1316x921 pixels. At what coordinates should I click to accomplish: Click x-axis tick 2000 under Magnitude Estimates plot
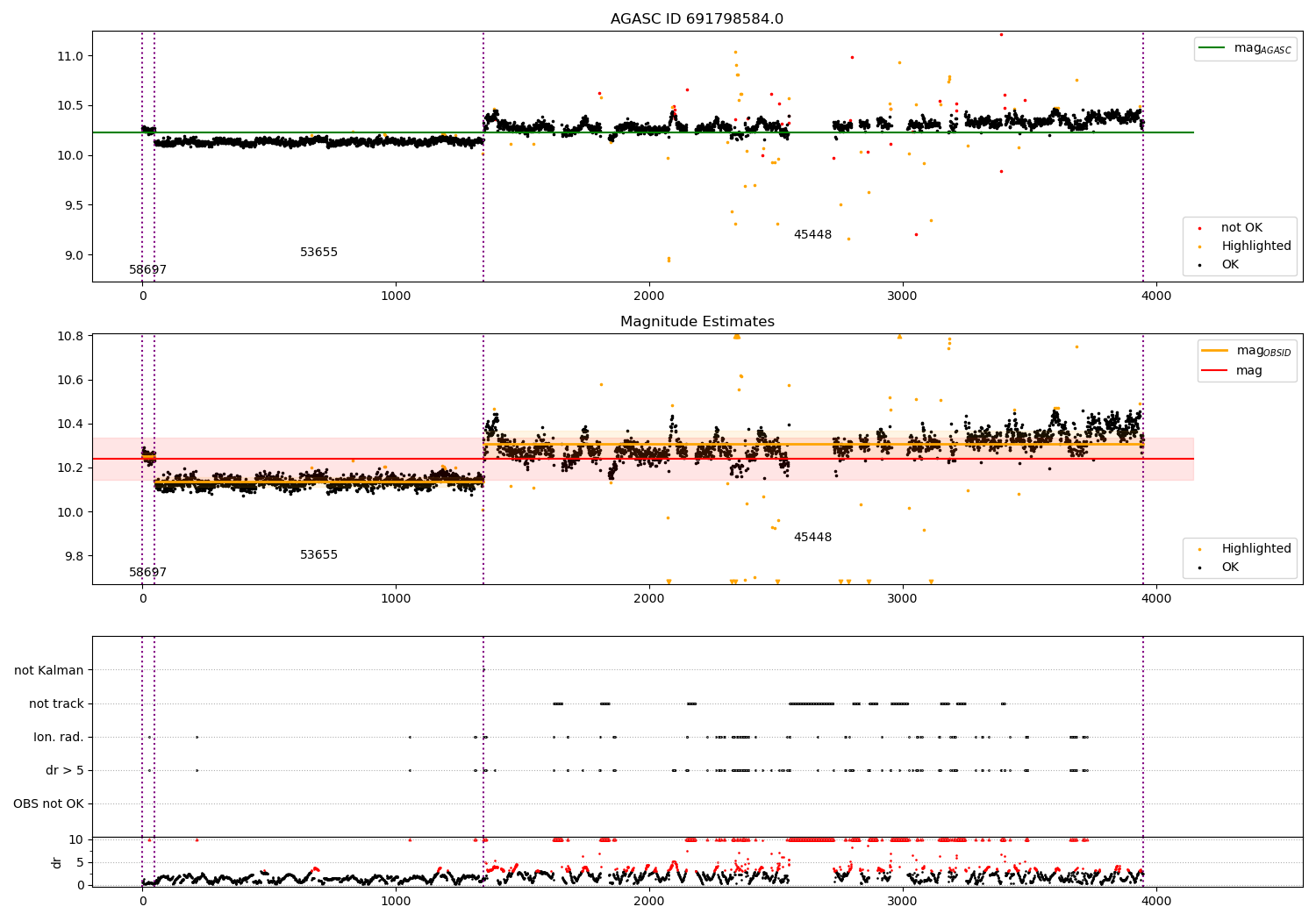pos(649,599)
